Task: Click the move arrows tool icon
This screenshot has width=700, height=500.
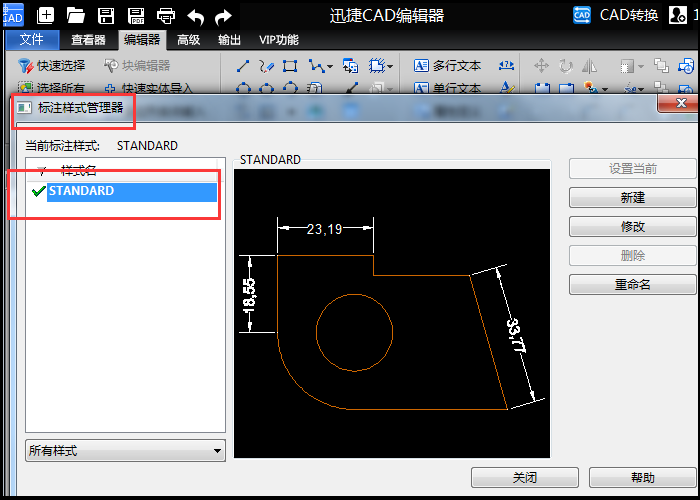Action: click(541, 66)
